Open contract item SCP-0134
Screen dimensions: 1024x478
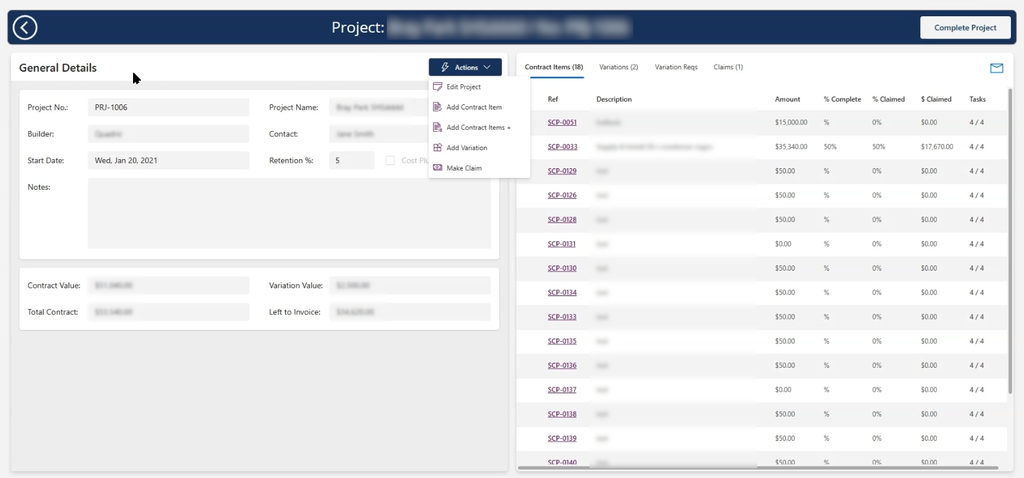(x=562, y=293)
